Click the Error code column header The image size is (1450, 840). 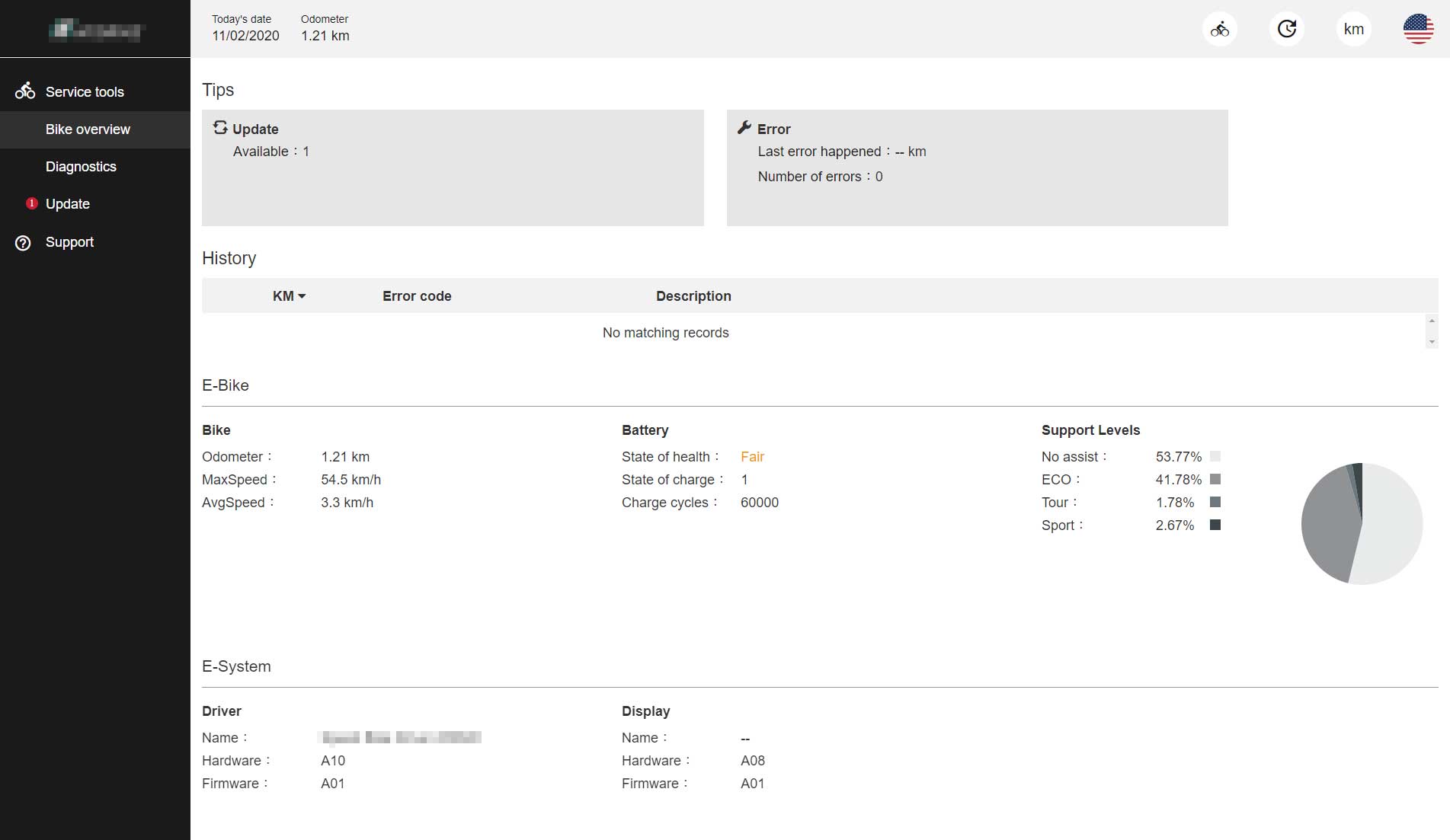417,296
